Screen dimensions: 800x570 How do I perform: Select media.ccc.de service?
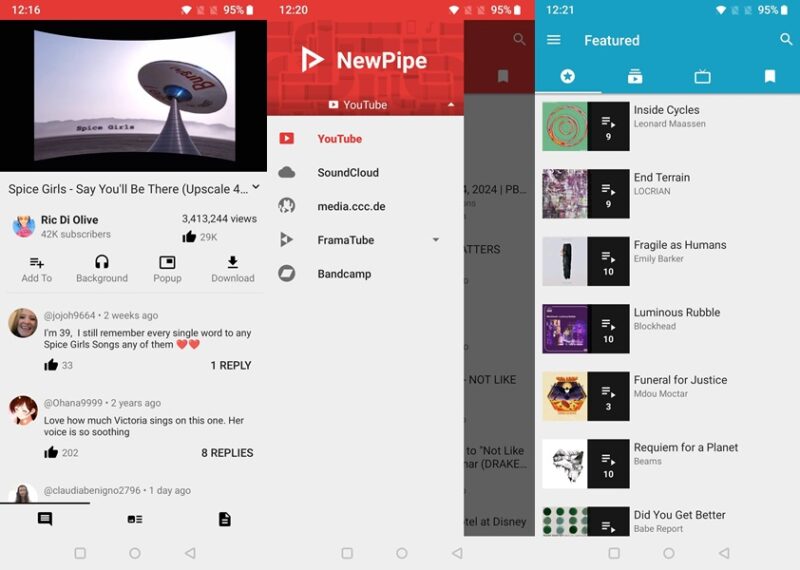(365, 206)
